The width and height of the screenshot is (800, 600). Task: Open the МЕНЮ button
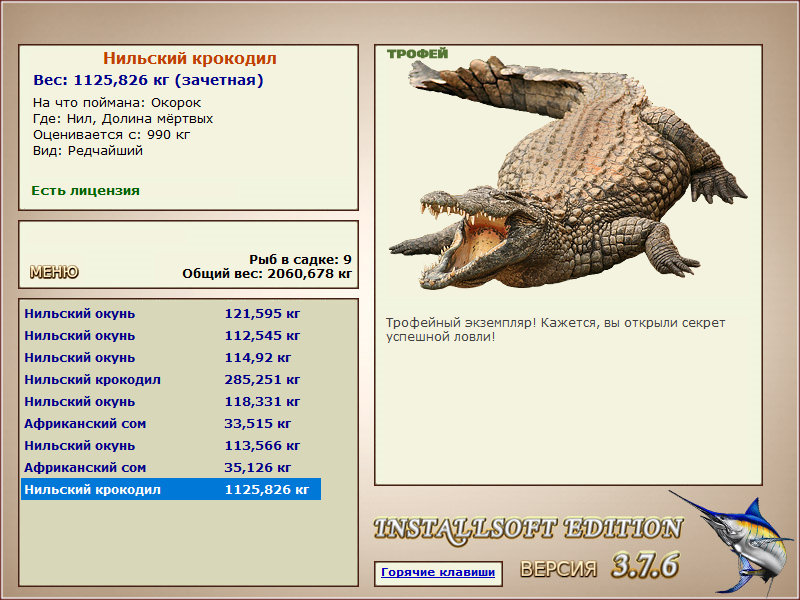click(x=54, y=272)
